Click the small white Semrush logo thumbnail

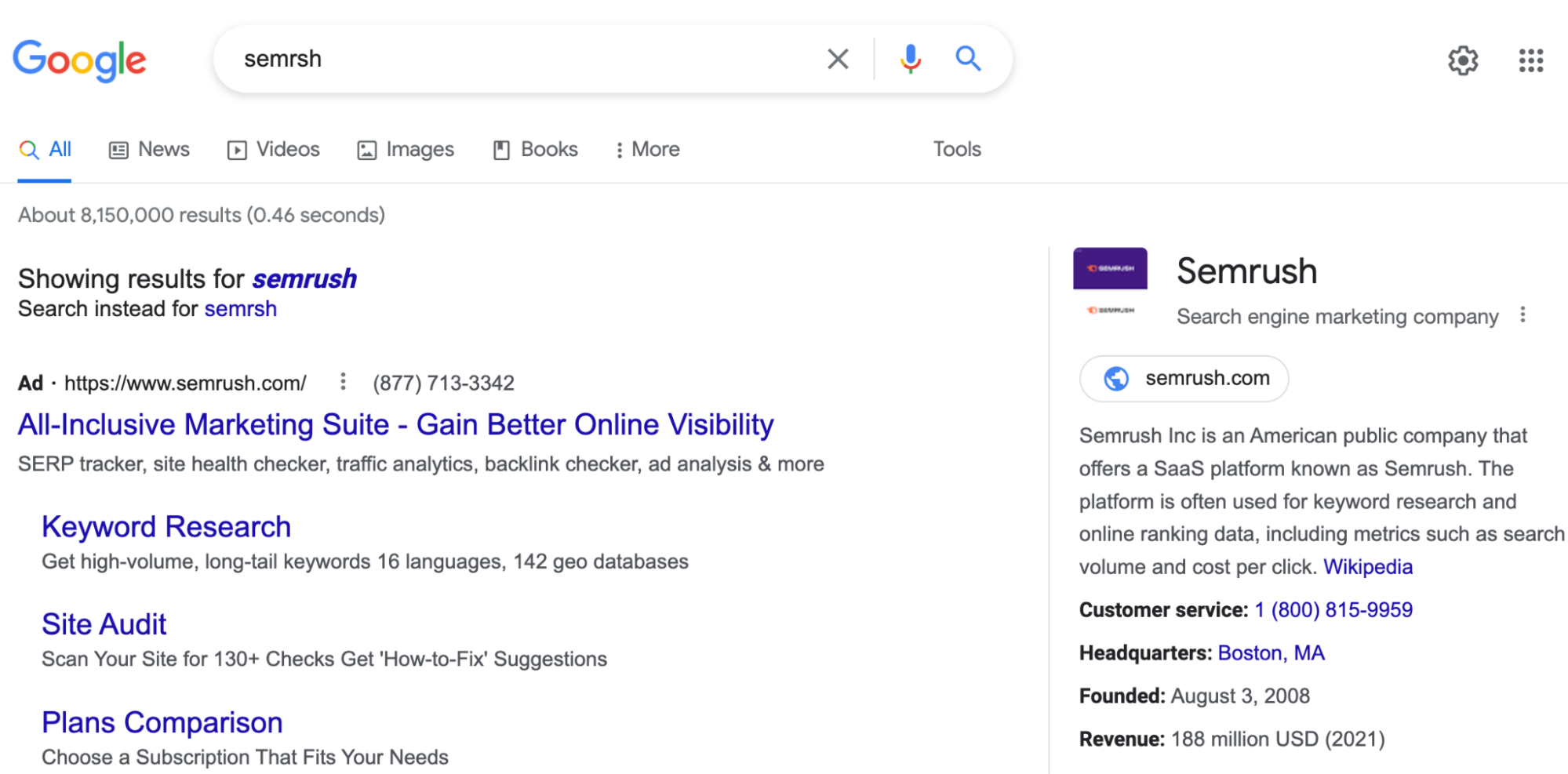point(1110,311)
